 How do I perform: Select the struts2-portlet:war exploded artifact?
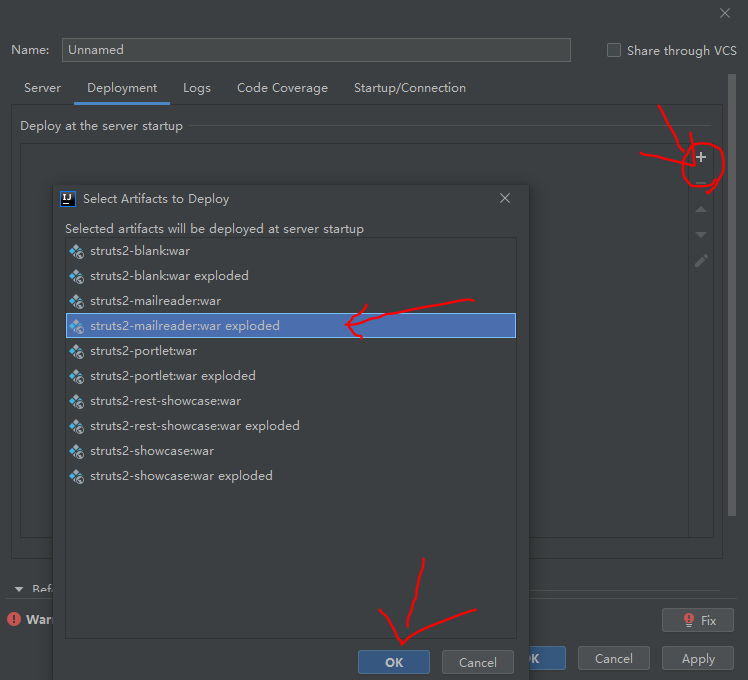(291, 376)
